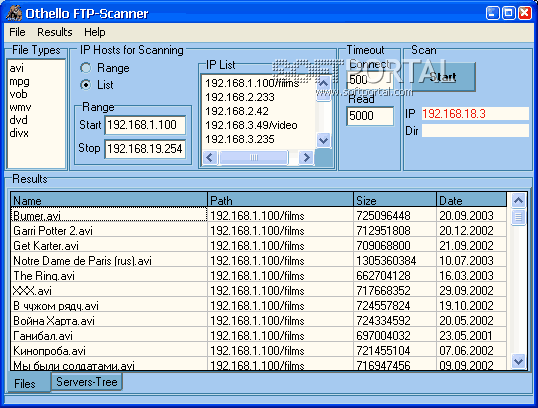Select 'divx' in File Types list

coord(19,133)
